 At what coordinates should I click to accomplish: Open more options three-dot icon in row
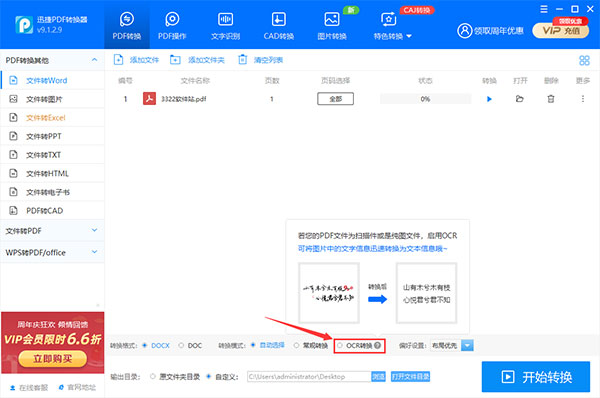pyautogui.click(x=583, y=99)
